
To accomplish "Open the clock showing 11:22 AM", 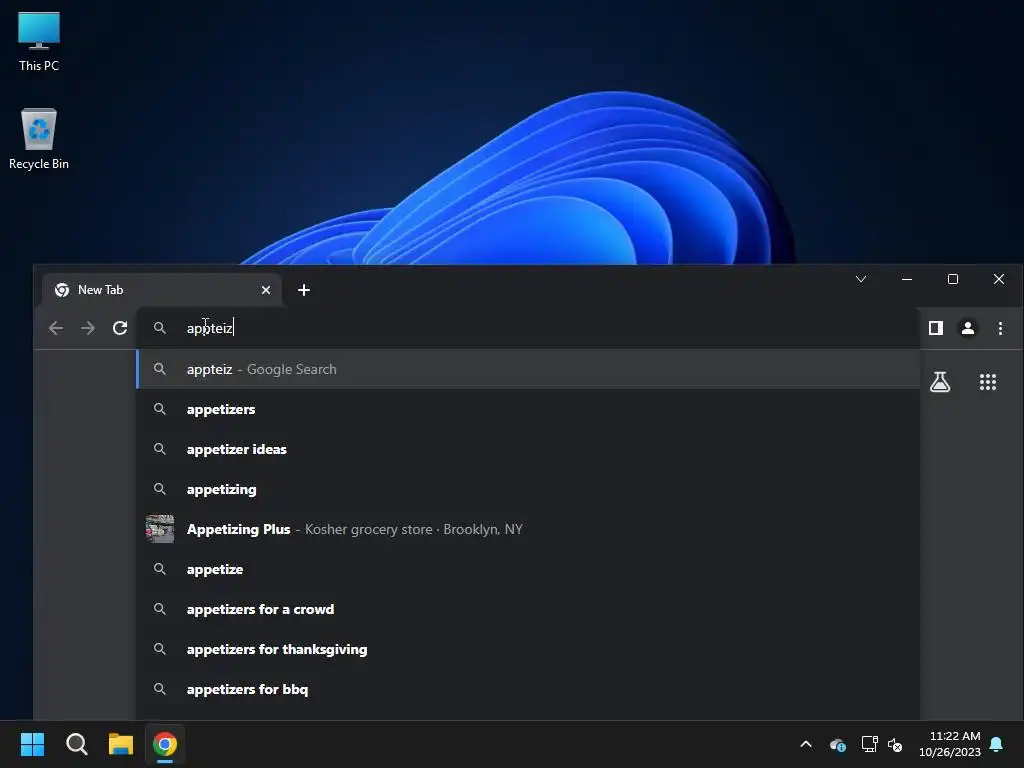I will [x=950, y=744].
